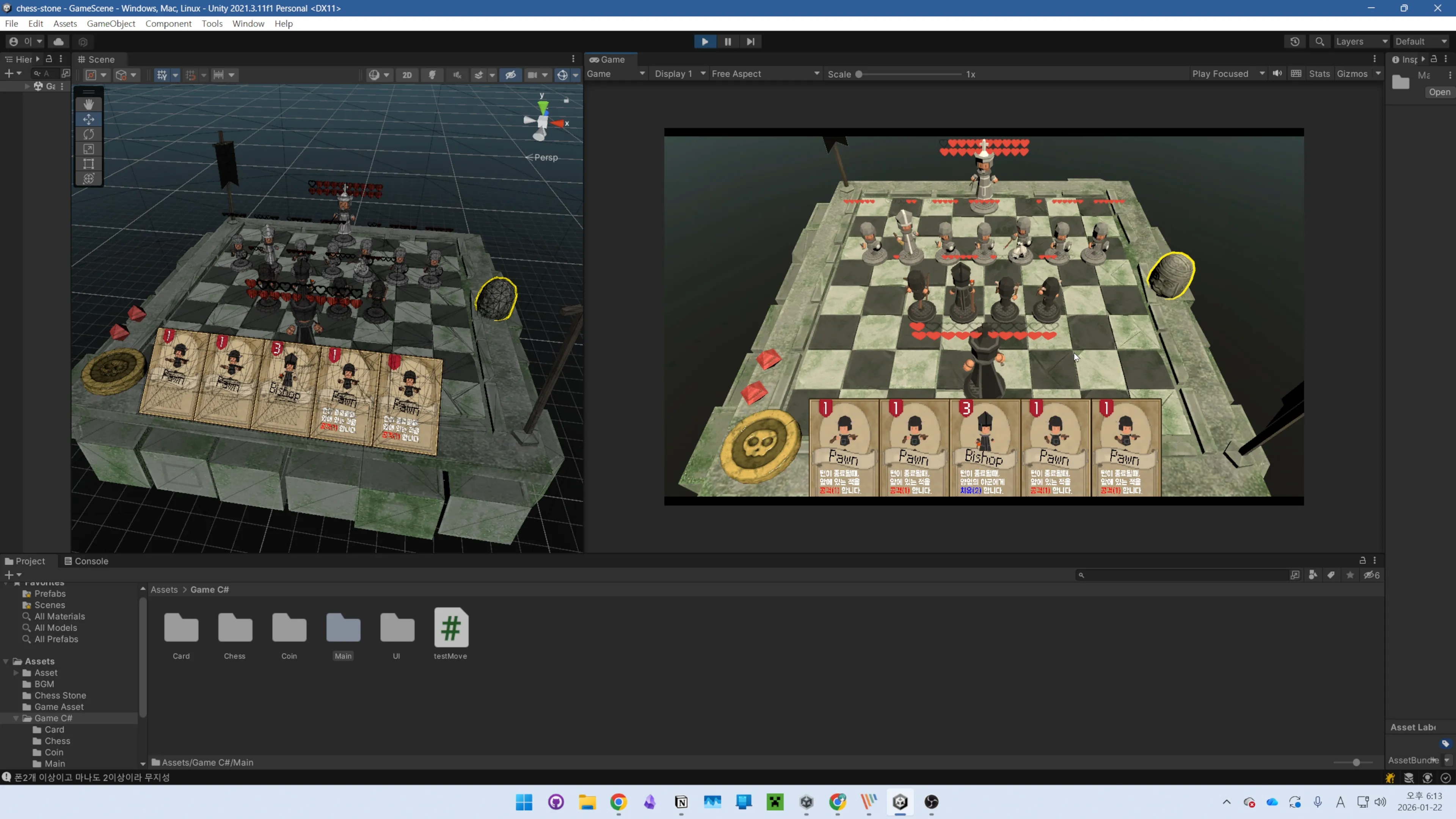
Task: Open the Asset Labels tag icon
Action: click(x=1445, y=743)
